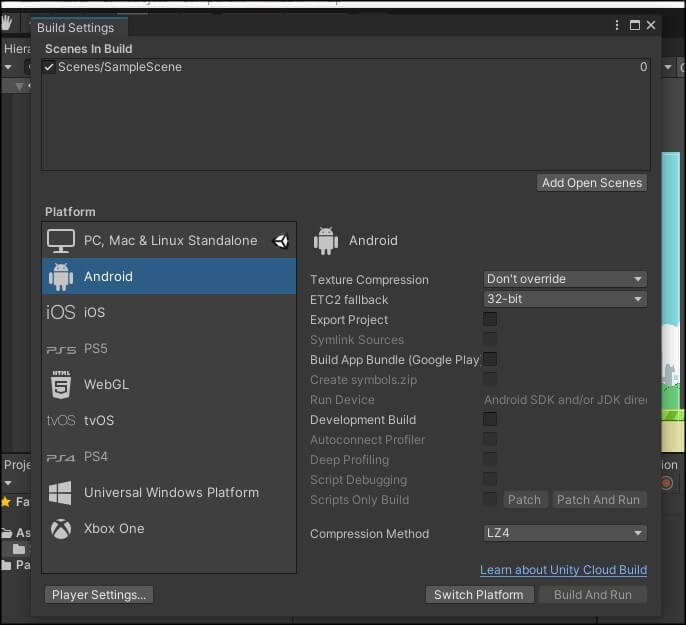Switch to the Hierarchy tab
The height and width of the screenshot is (625, 686).
17,49
